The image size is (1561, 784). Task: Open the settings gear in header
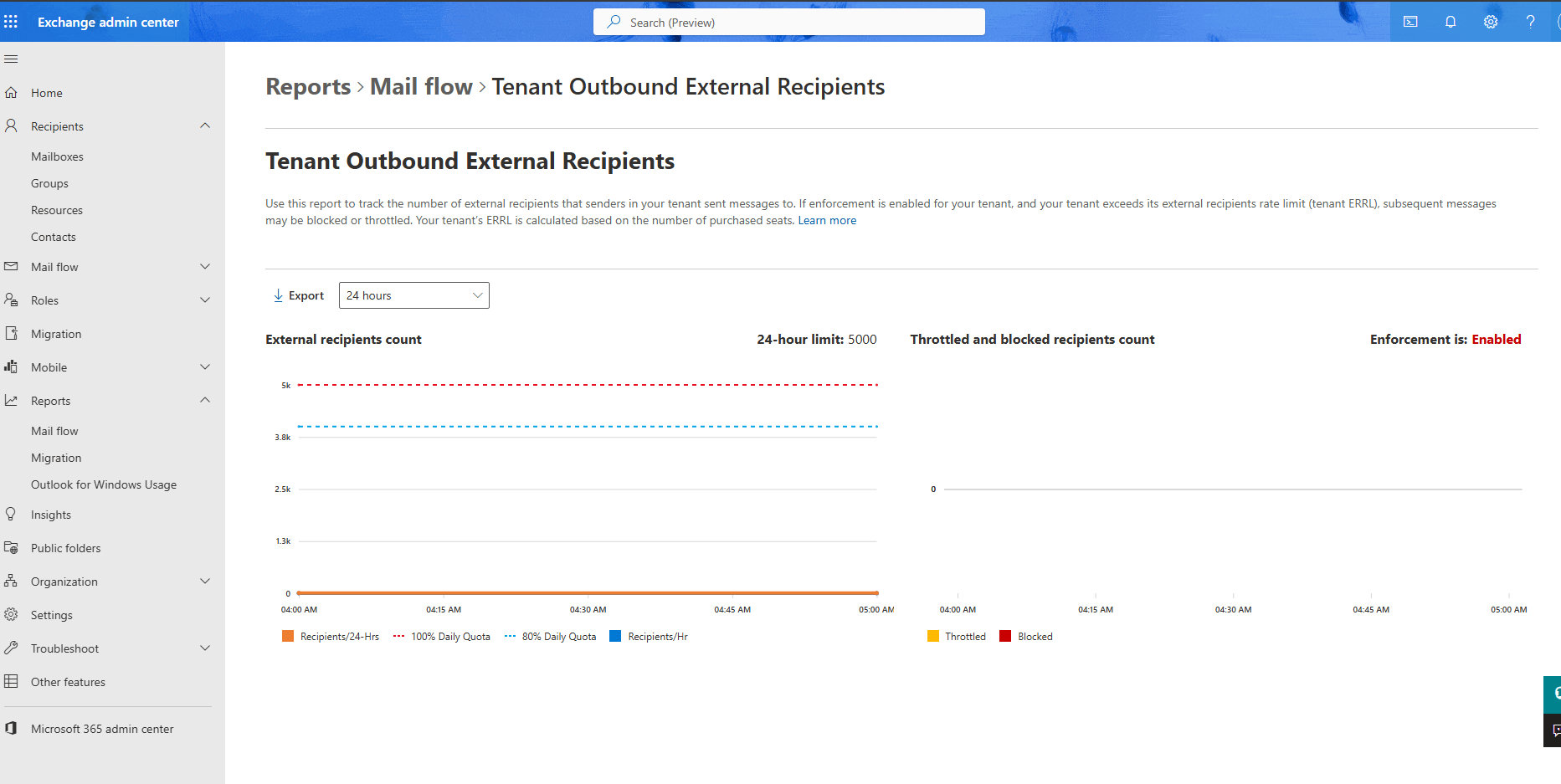(1491, 22)
